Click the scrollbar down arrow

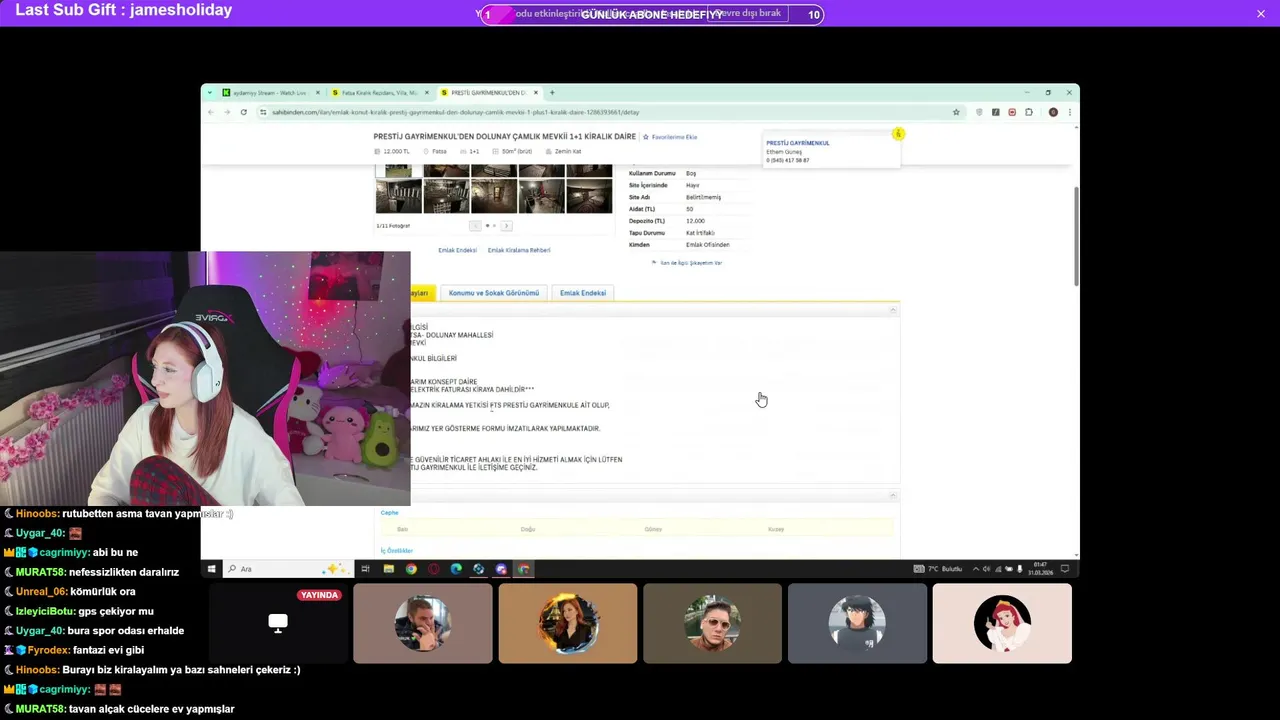[x=1076, y=554]
